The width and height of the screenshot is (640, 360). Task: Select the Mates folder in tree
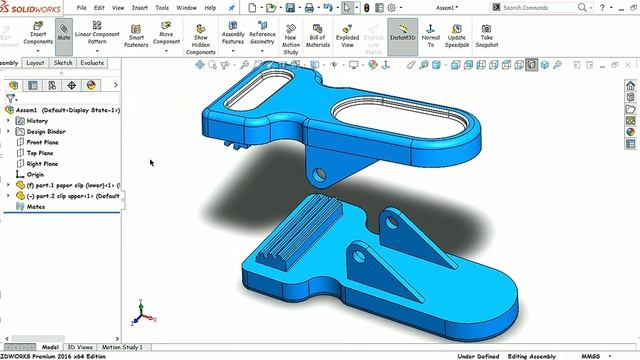(36, 207)
